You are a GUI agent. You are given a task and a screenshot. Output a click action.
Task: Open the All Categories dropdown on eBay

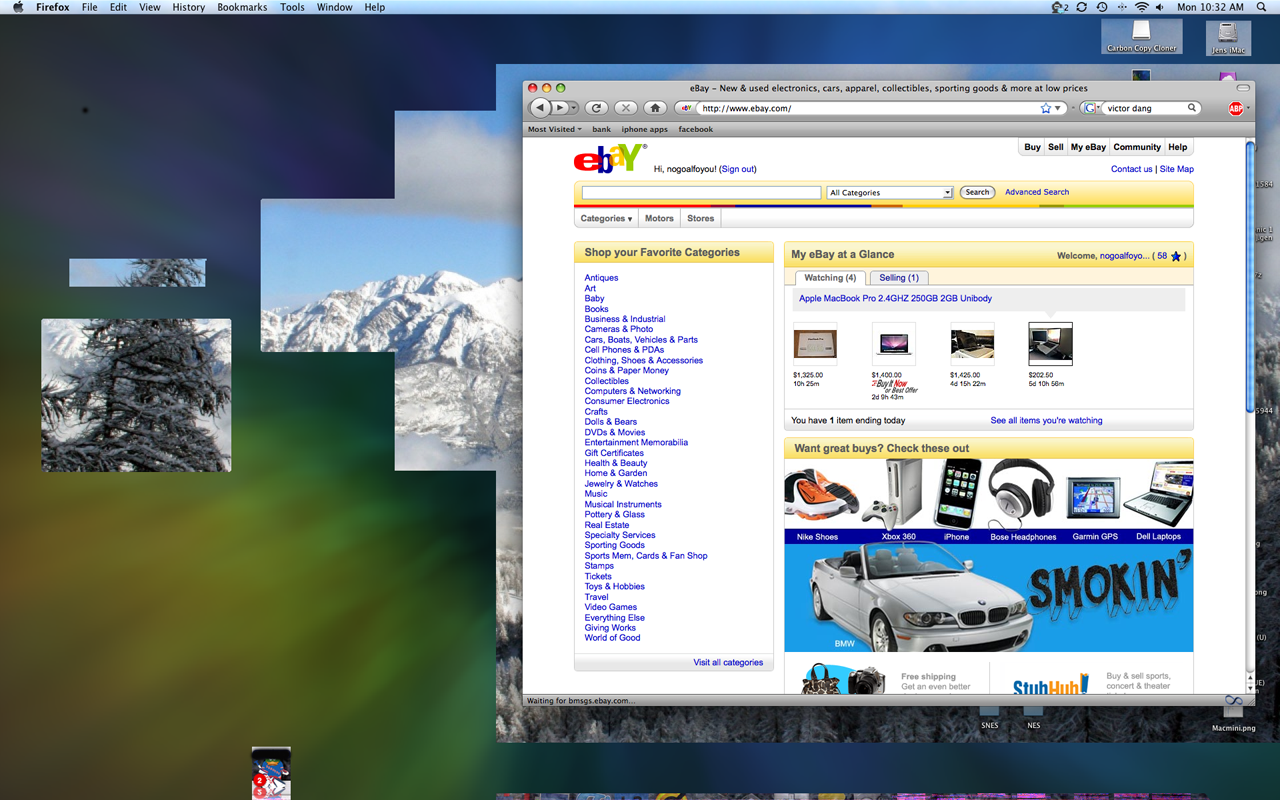tap(890, 192)
